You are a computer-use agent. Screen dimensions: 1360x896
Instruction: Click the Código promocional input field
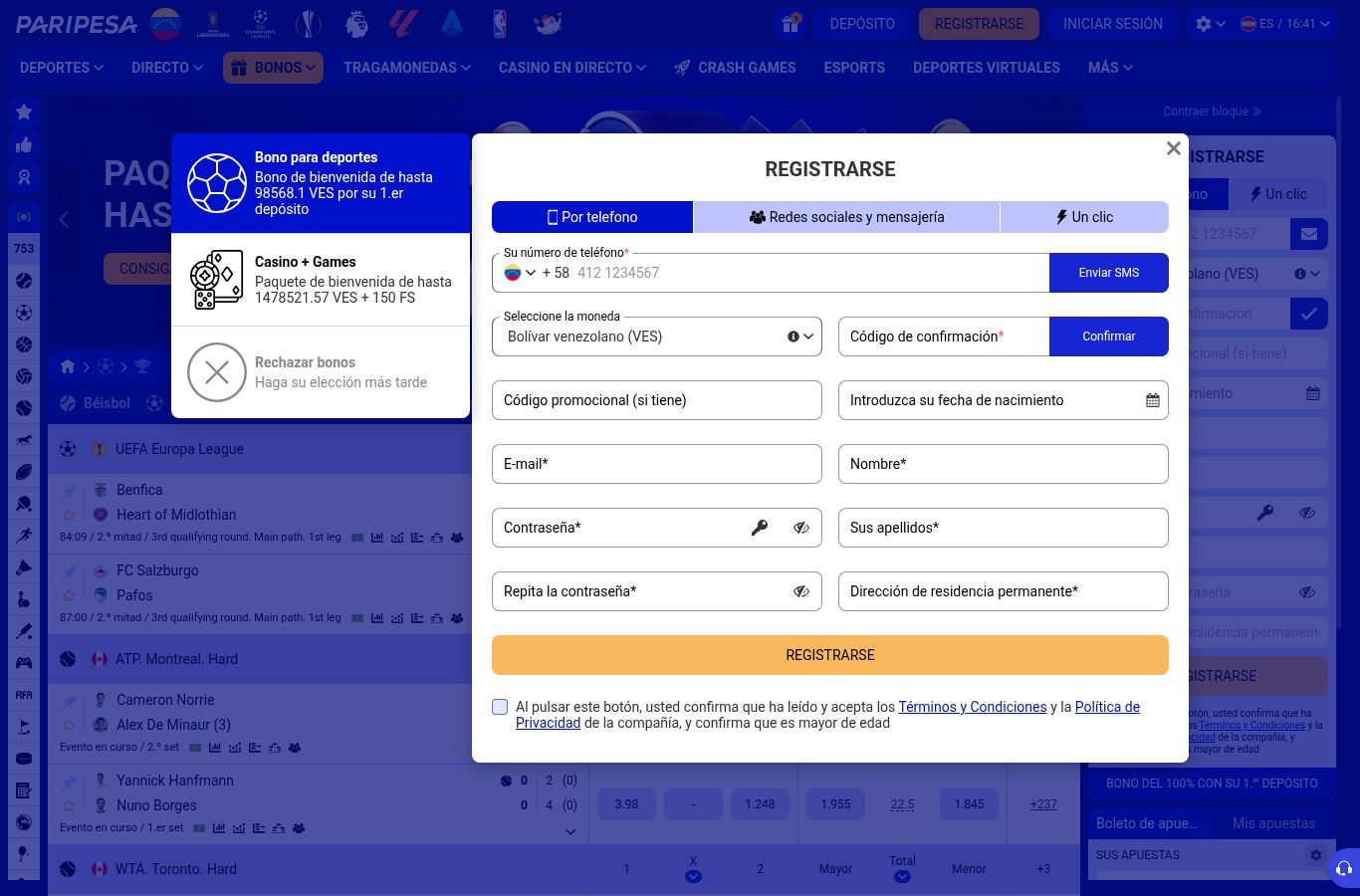pyautogui.click(x=657, y=400)
